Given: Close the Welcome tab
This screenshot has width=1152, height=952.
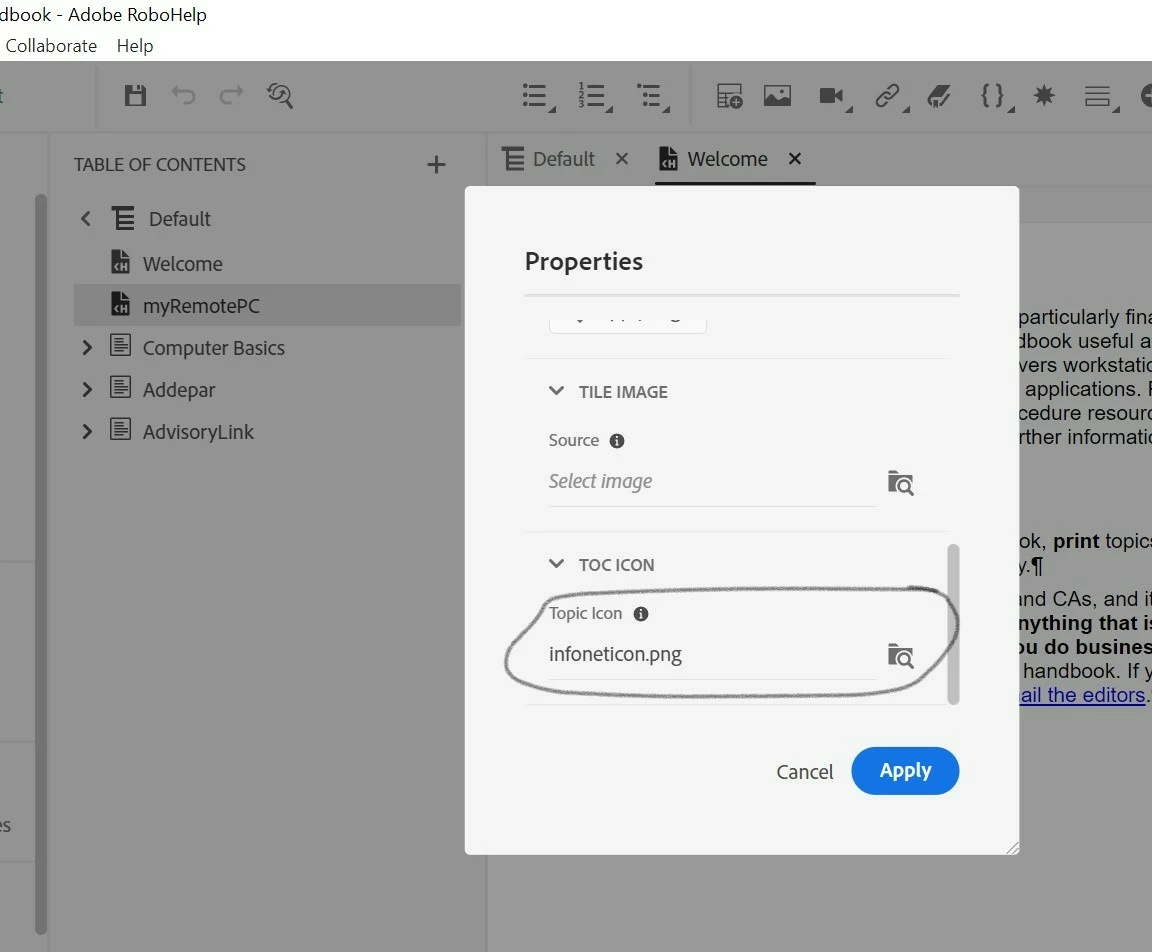Looking at the screenshot, I should pyautogui.click(x=795, y=159).
